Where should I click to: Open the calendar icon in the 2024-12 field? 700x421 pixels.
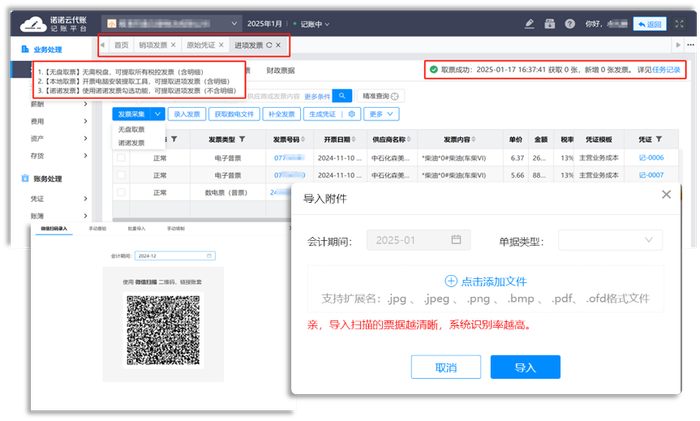(x=209, y=256)
